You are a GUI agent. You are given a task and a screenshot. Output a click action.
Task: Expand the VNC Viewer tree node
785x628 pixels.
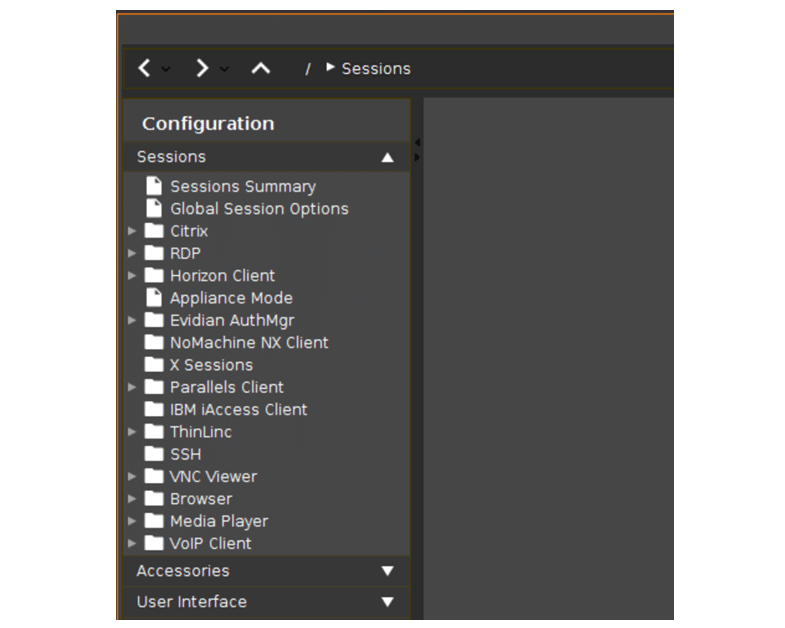coord(132,476)
